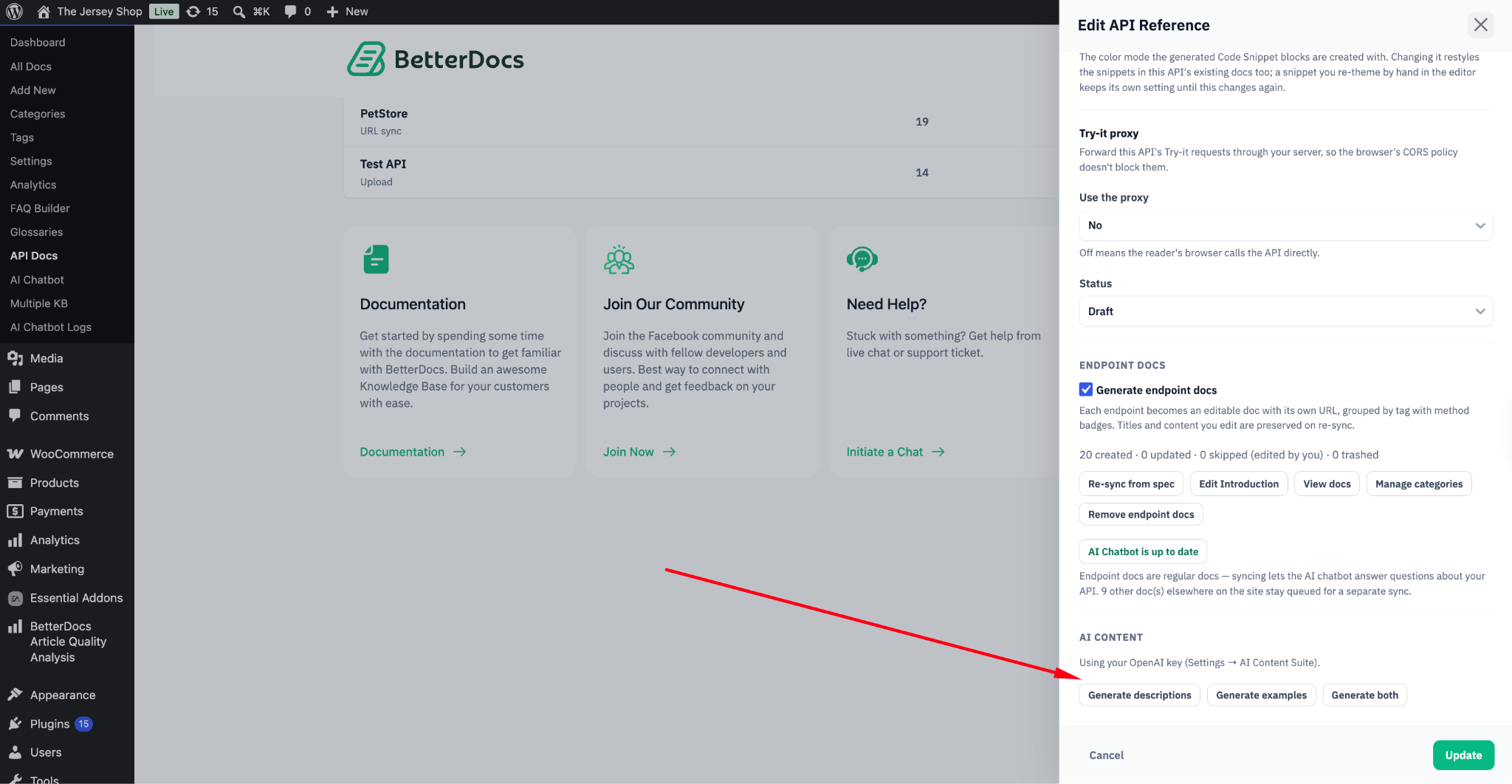Viewport: 1512px width, 784px height.
Task: Open the updates icon showing 15
Action: pos(193,12)
